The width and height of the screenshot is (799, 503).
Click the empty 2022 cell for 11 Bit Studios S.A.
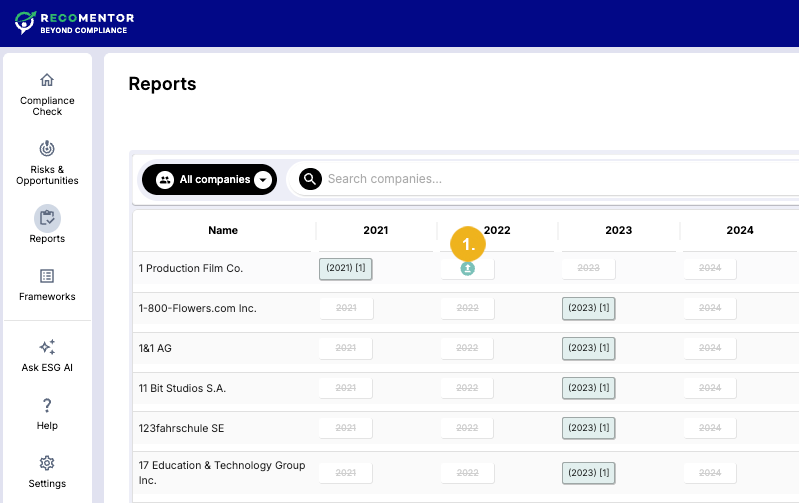click(467, 388)
